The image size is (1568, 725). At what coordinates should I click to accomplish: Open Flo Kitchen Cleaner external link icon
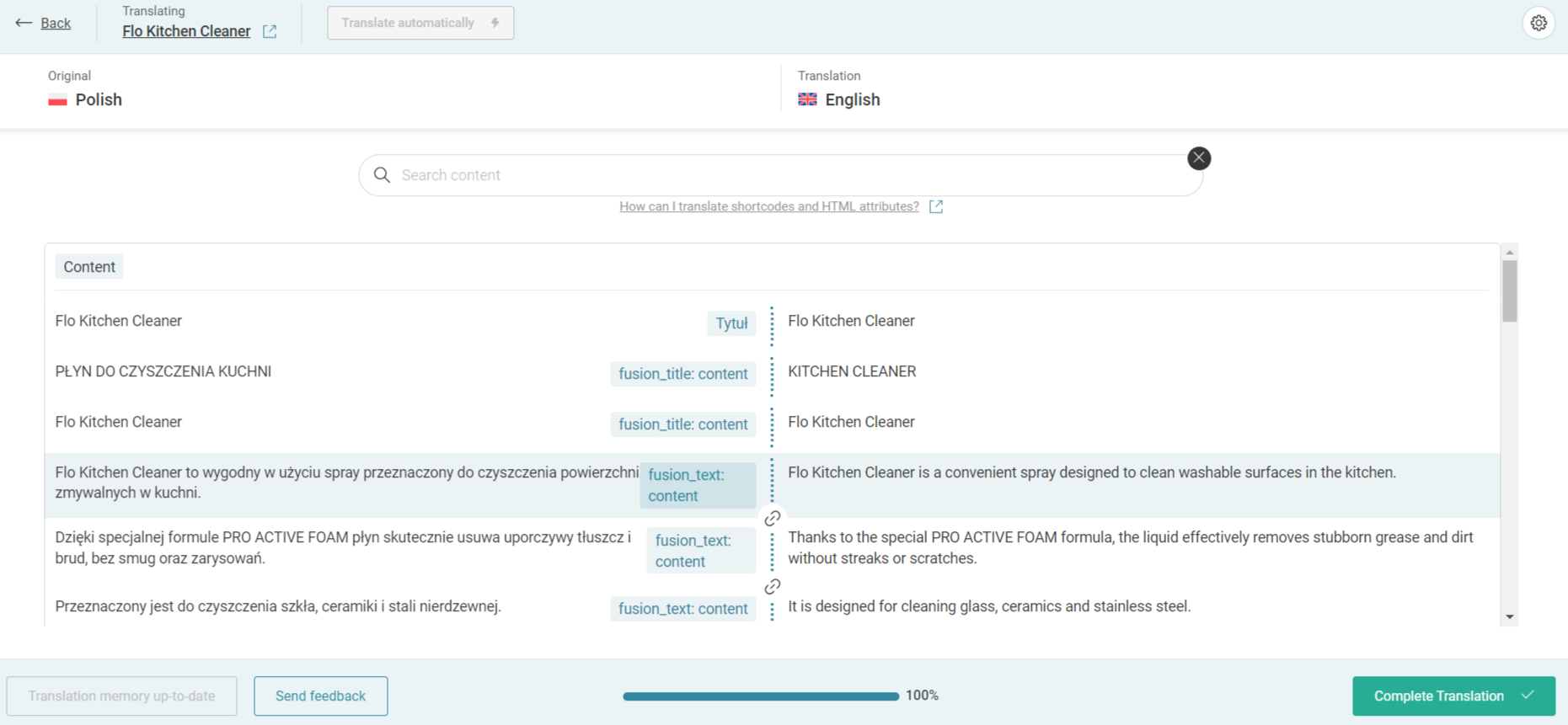tap(270, 31)
